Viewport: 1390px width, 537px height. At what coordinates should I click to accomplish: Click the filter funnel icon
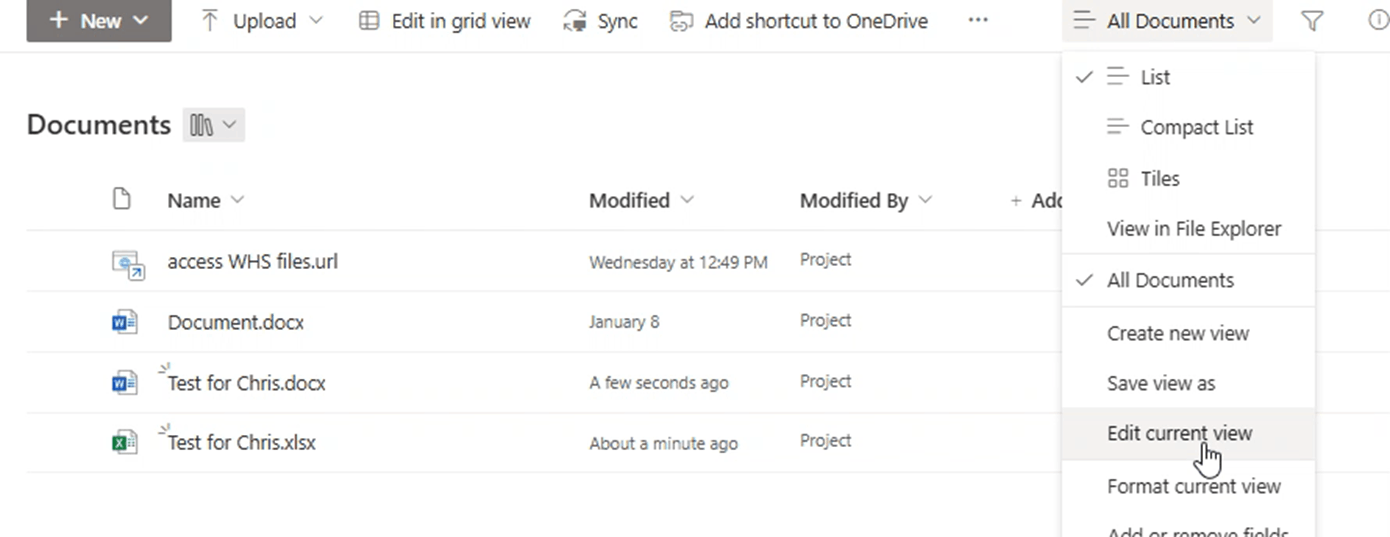tap(1312, 21)
